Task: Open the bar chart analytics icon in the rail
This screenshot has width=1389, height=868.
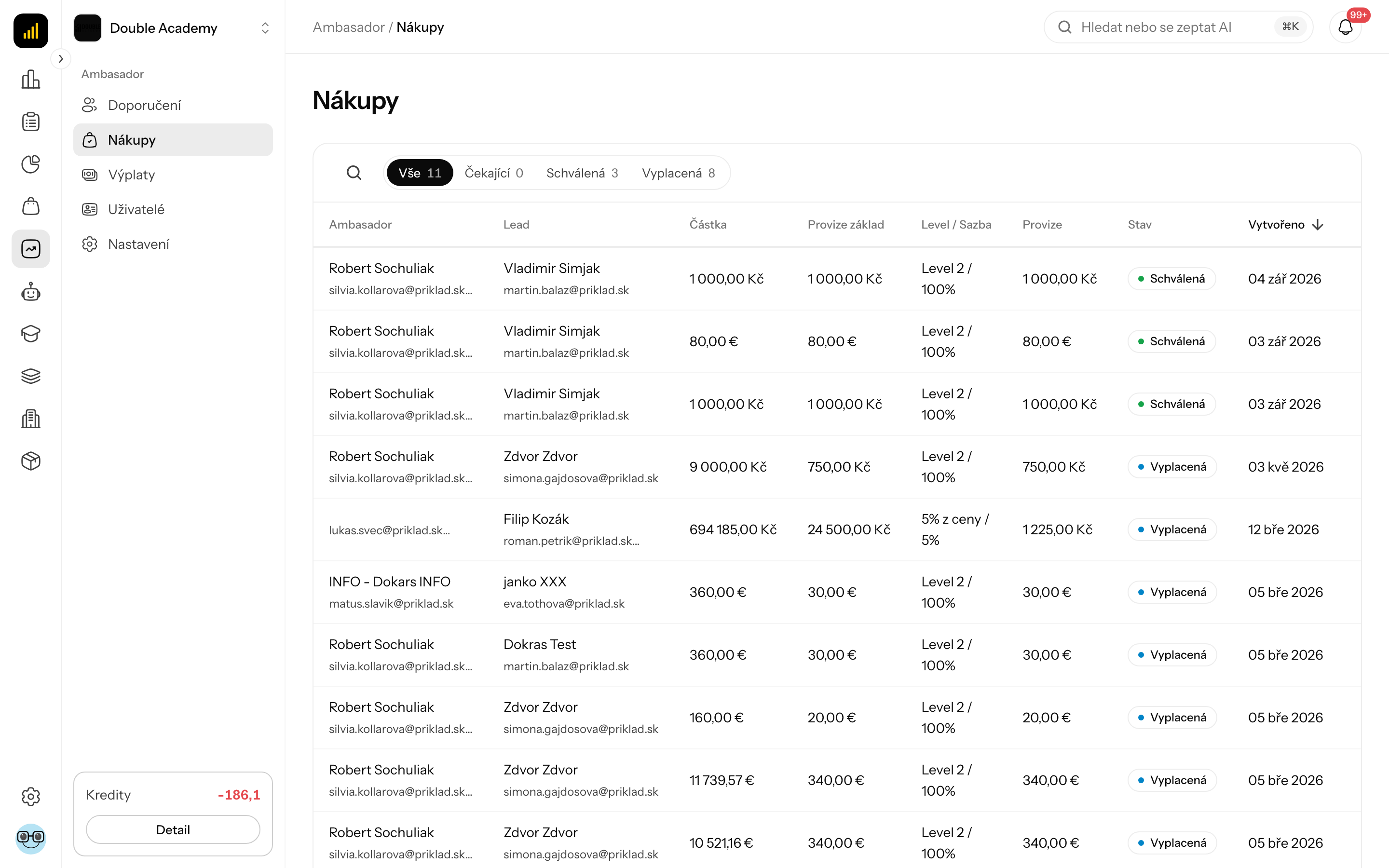Action: click(31, 79)
